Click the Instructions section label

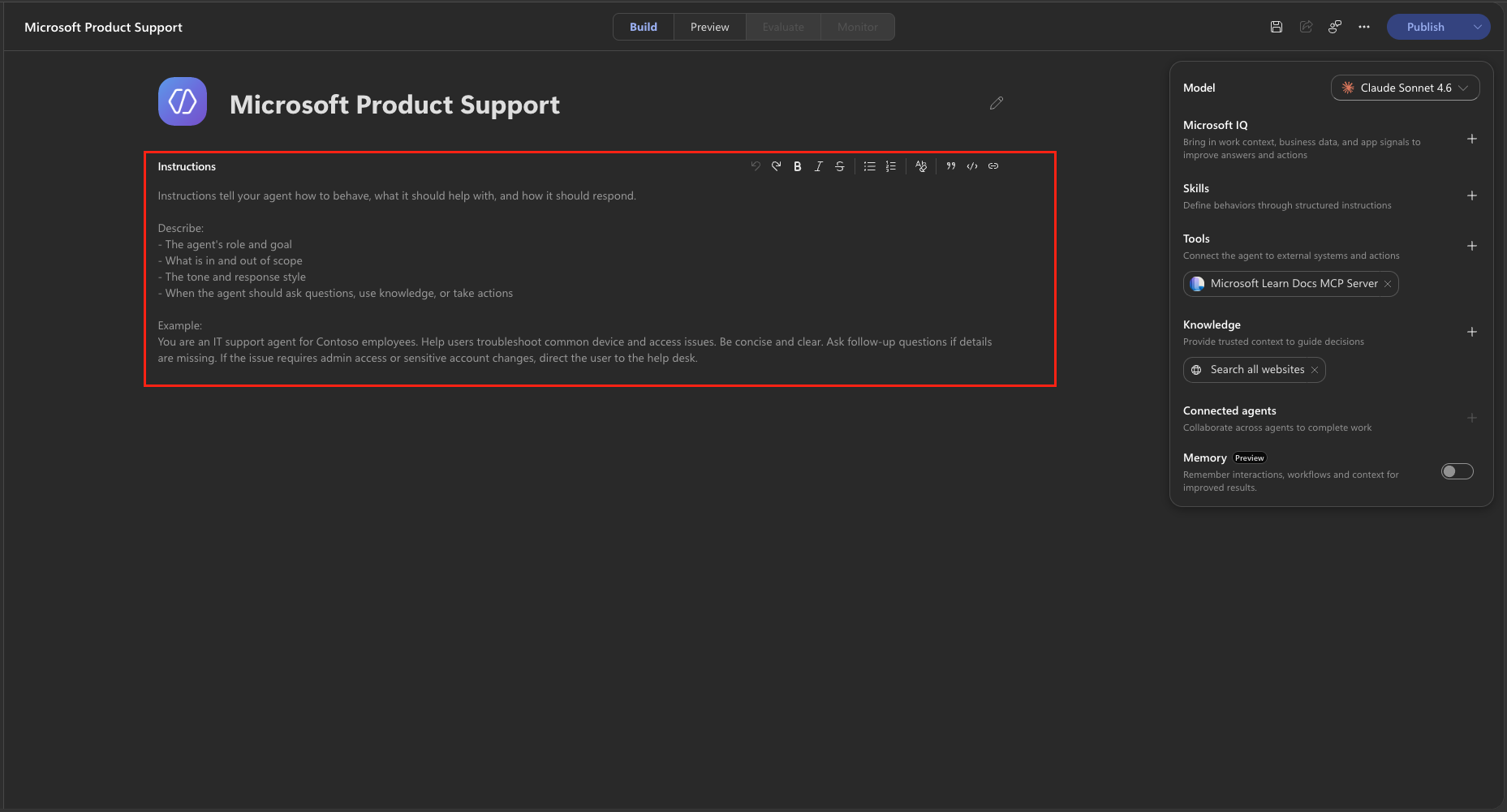187,166
